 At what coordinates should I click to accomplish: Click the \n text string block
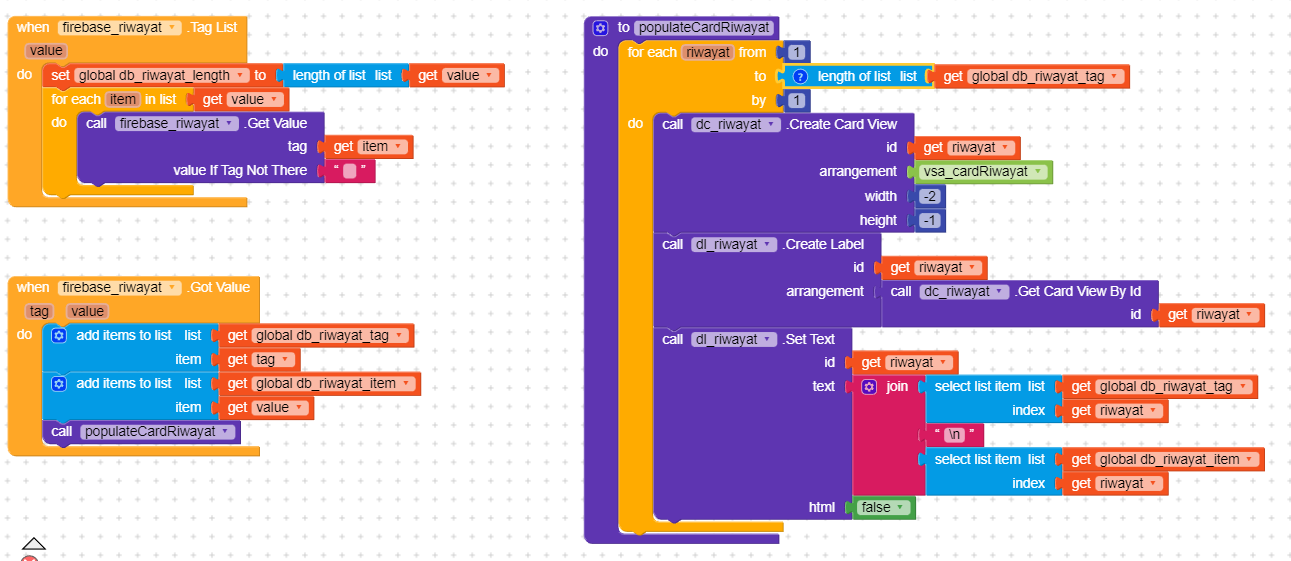(x=955, y=435)
